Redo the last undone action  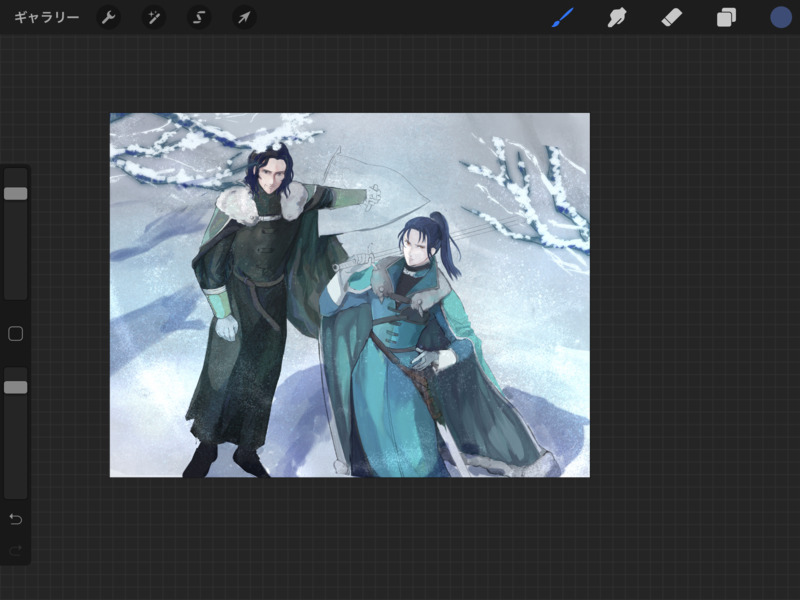coord(16,550)
